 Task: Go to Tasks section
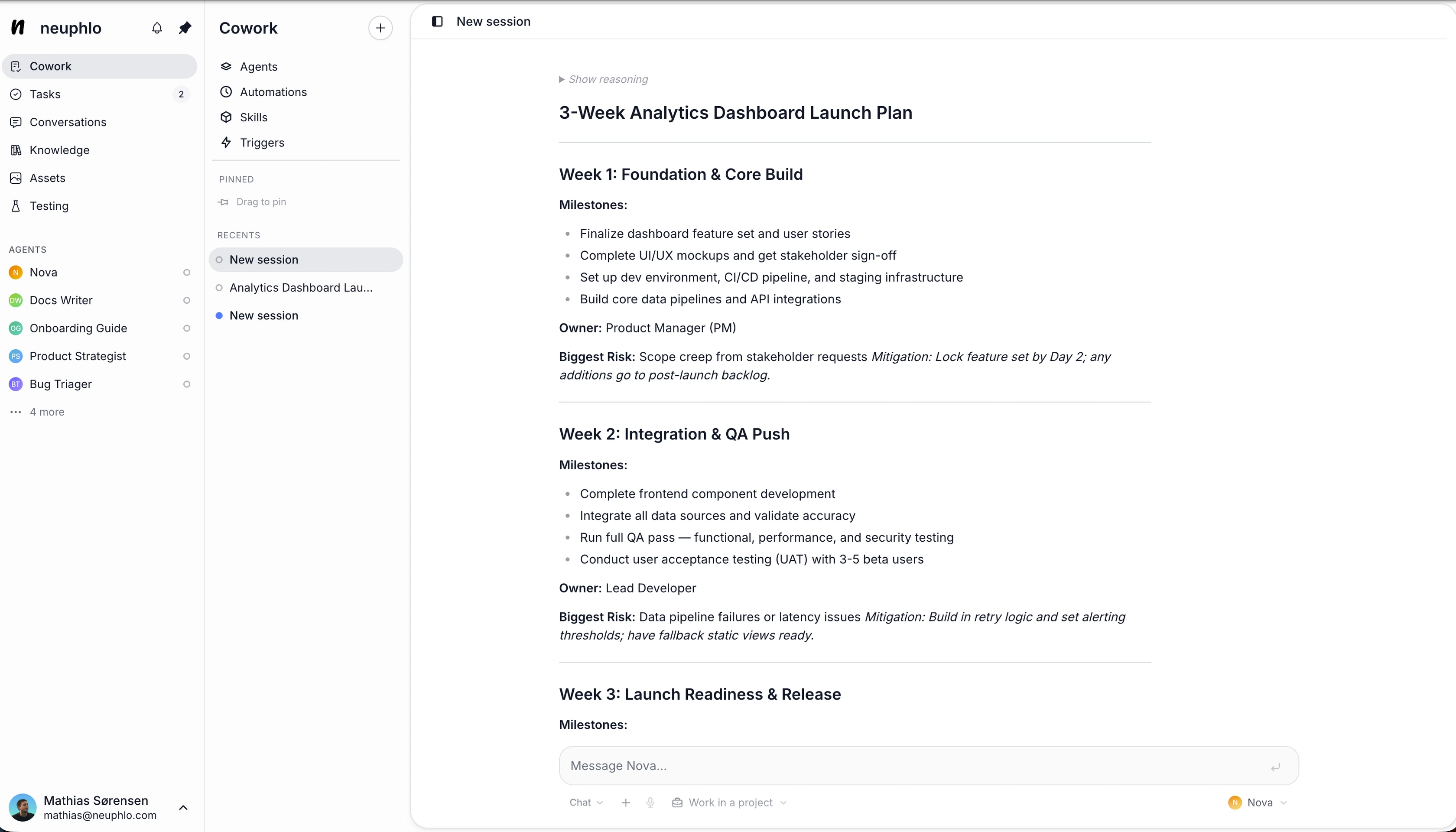click(99, 94)
